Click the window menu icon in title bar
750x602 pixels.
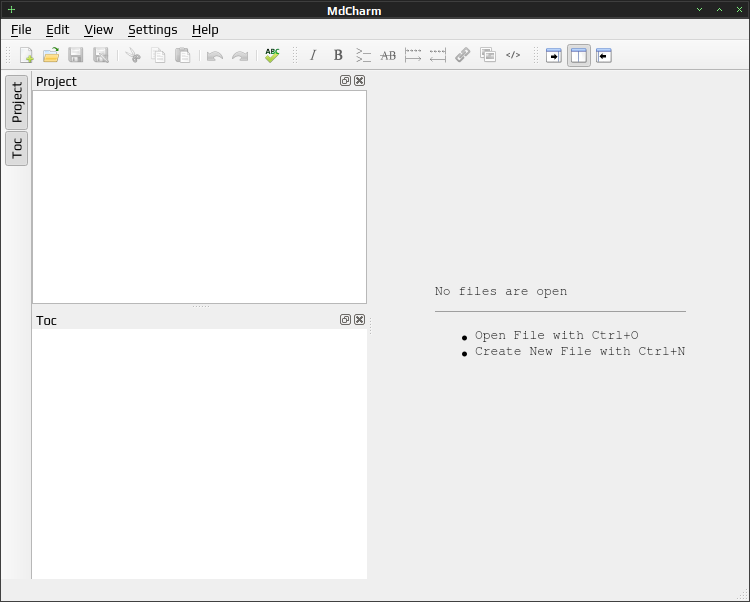pos(11,10)
